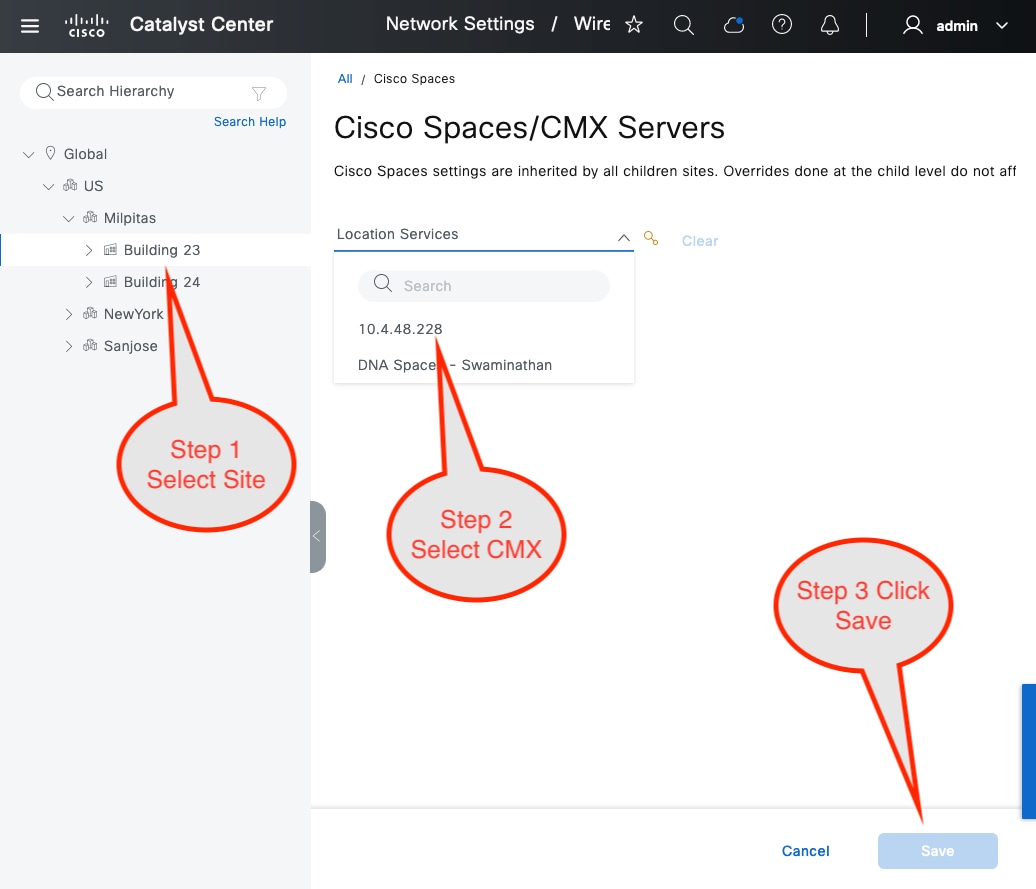
Task: Open the cloud status icon
Action: click(733, 25)
